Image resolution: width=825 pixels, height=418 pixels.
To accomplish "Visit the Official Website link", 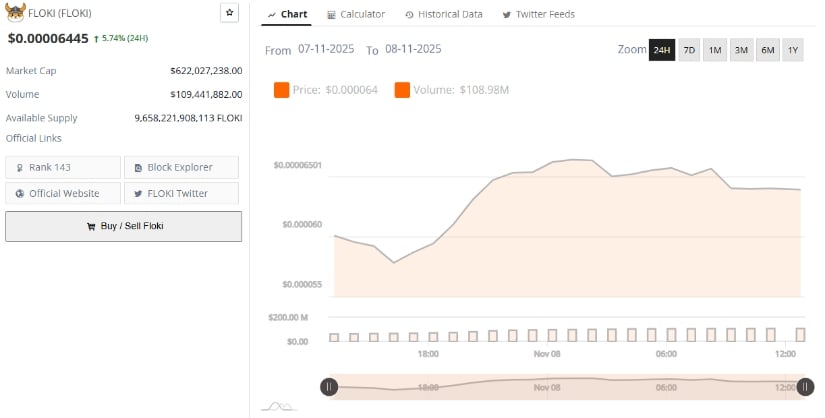I will 63,193.
